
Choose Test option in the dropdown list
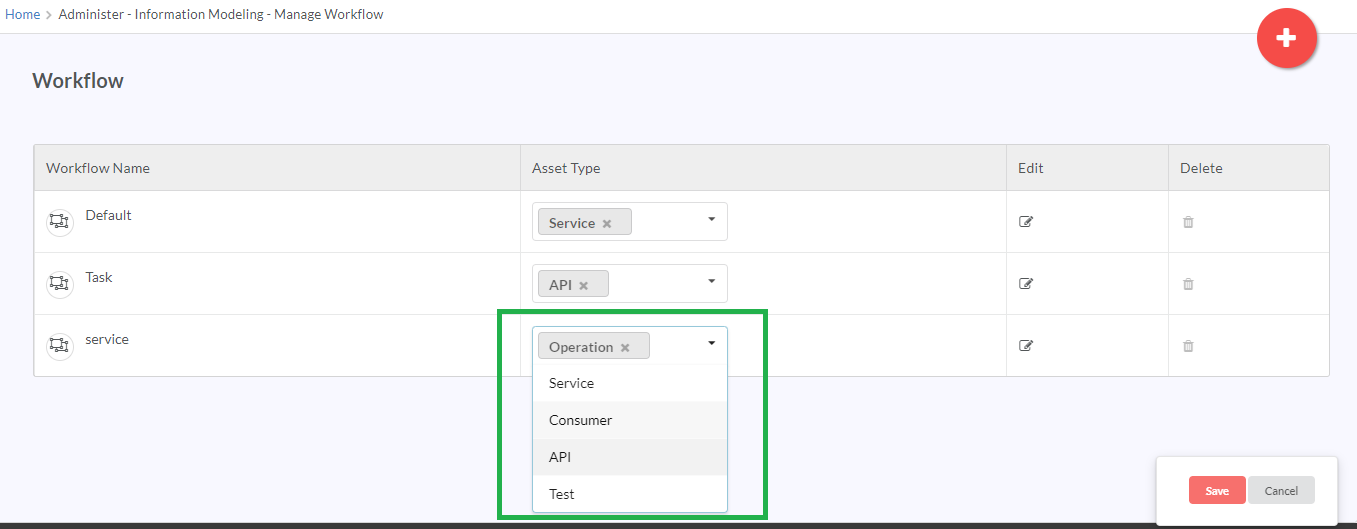pyautogui.click(x=630, y=494)
